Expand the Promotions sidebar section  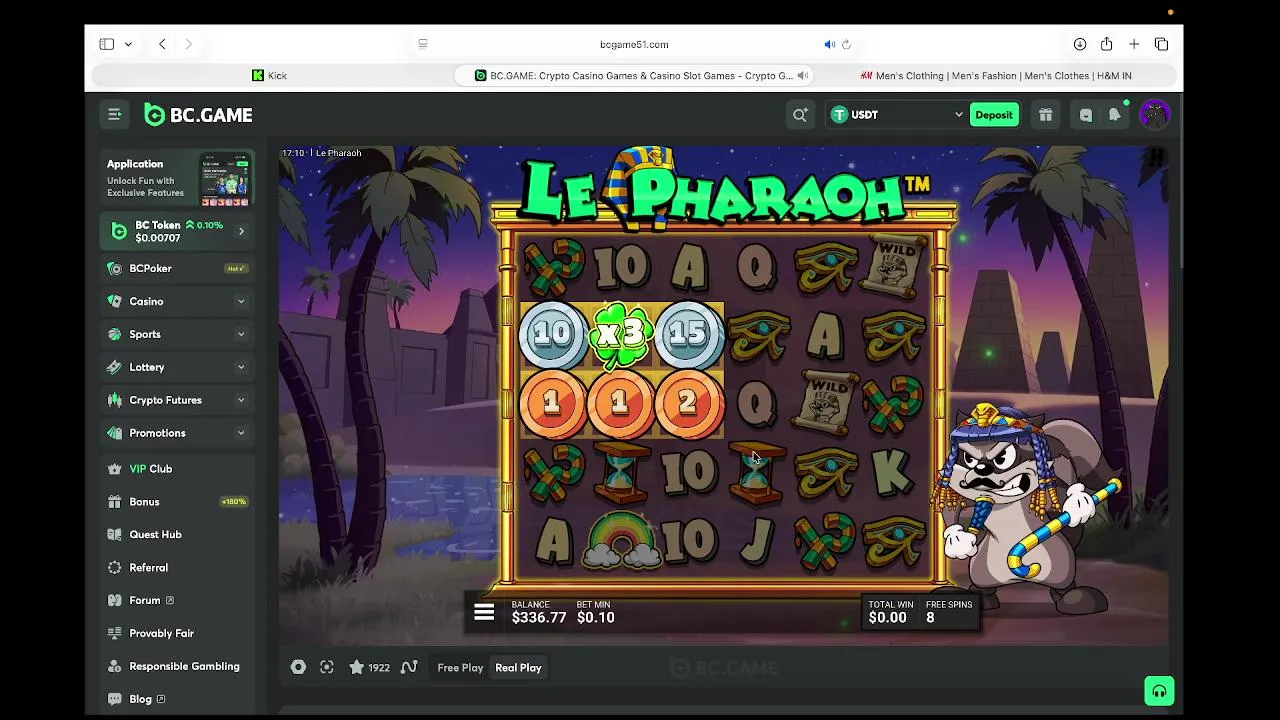pyautogui.click(x=177, y=433)
